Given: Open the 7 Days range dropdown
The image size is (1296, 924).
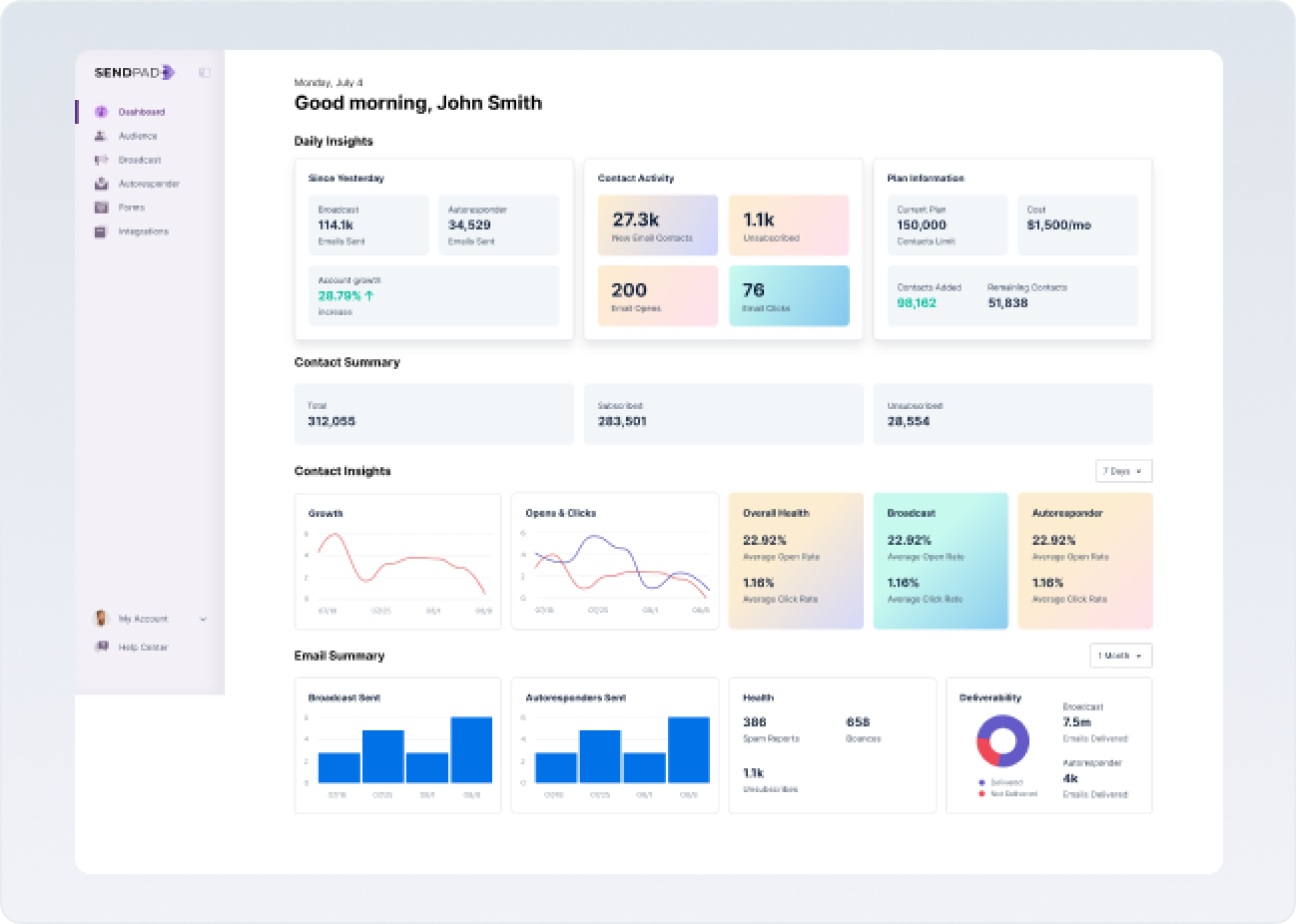Looking at the screenshot, I should (x=1124, y=471).
